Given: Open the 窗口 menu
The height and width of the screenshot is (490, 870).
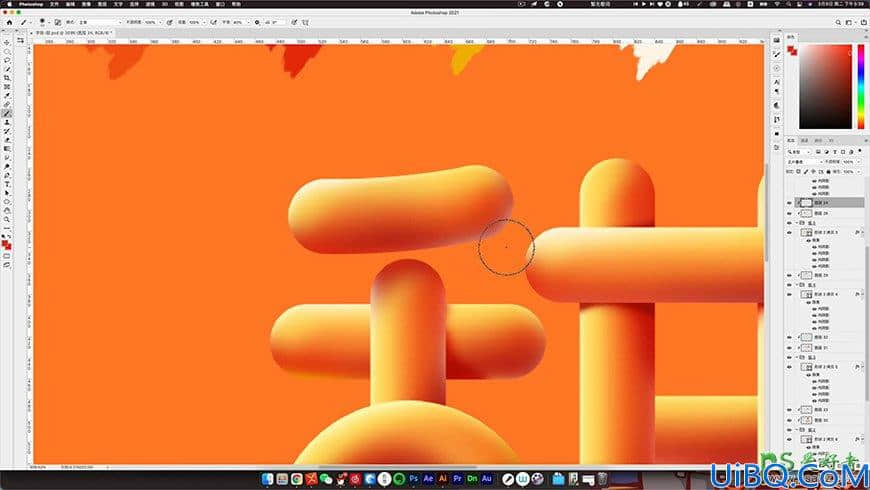Looking at the screenshot, I should (220, 4).
